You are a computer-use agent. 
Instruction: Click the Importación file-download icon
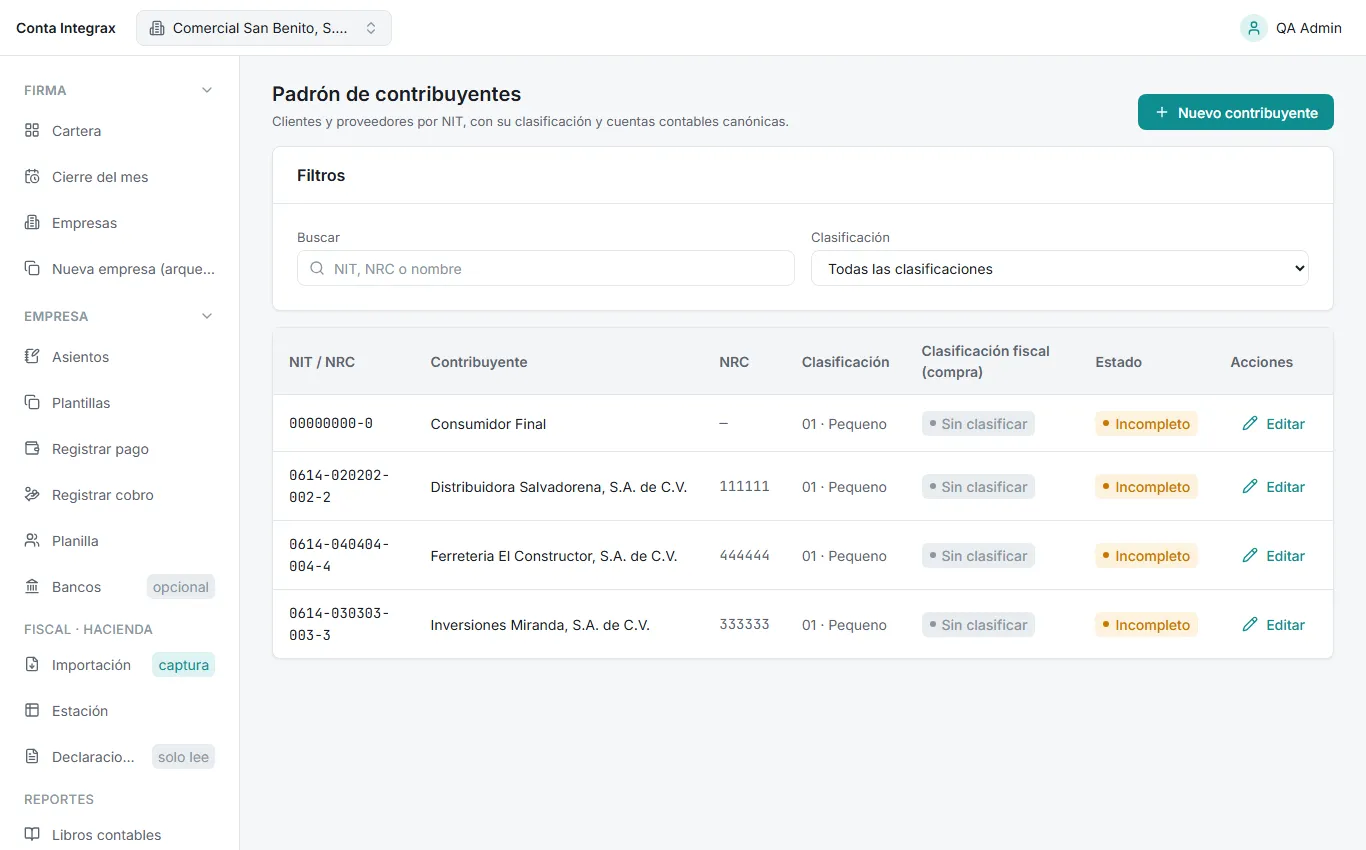(32, 665)
